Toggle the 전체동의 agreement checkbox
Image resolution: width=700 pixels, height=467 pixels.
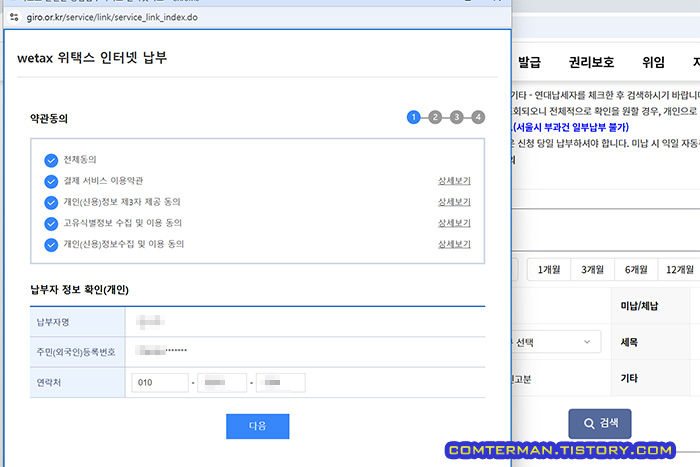tap(51, 160)
